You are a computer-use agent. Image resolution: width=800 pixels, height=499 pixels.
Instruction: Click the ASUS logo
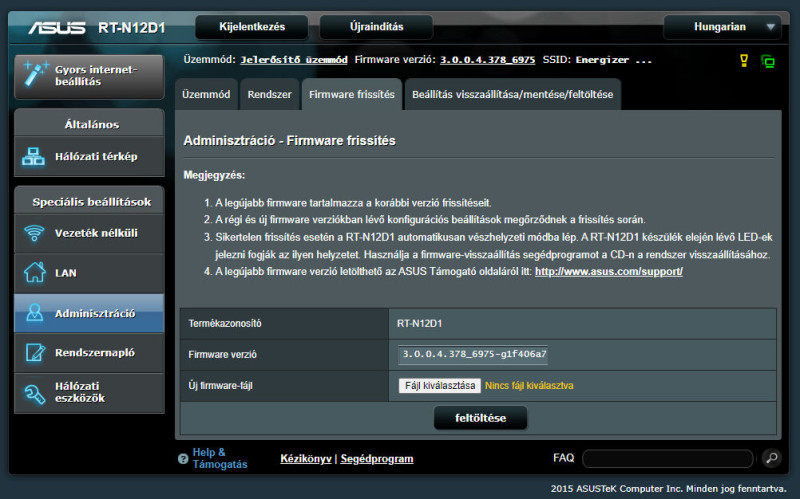tap(57, 27)
